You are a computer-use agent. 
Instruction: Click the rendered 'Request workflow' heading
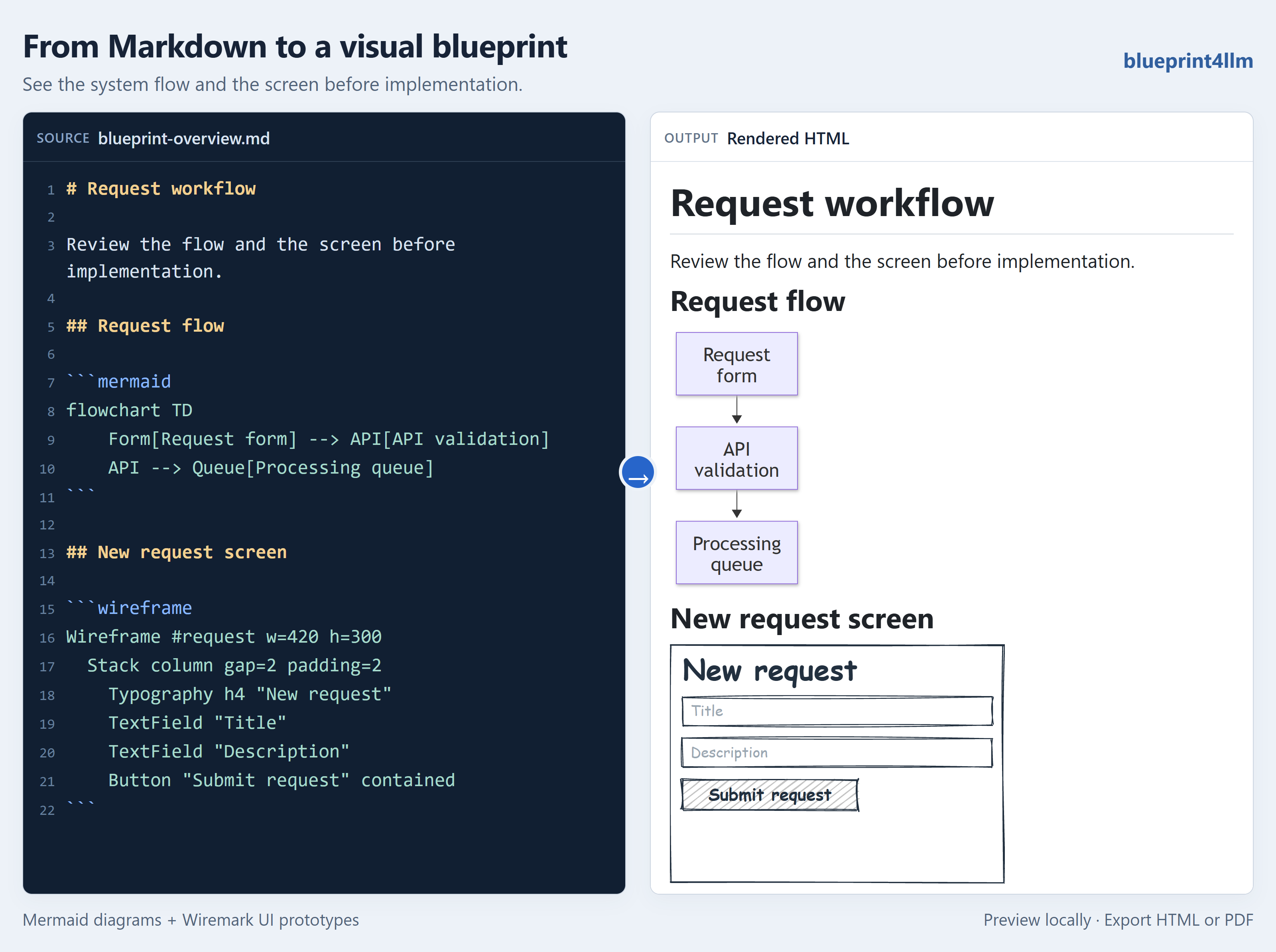[x=832, y=203]
